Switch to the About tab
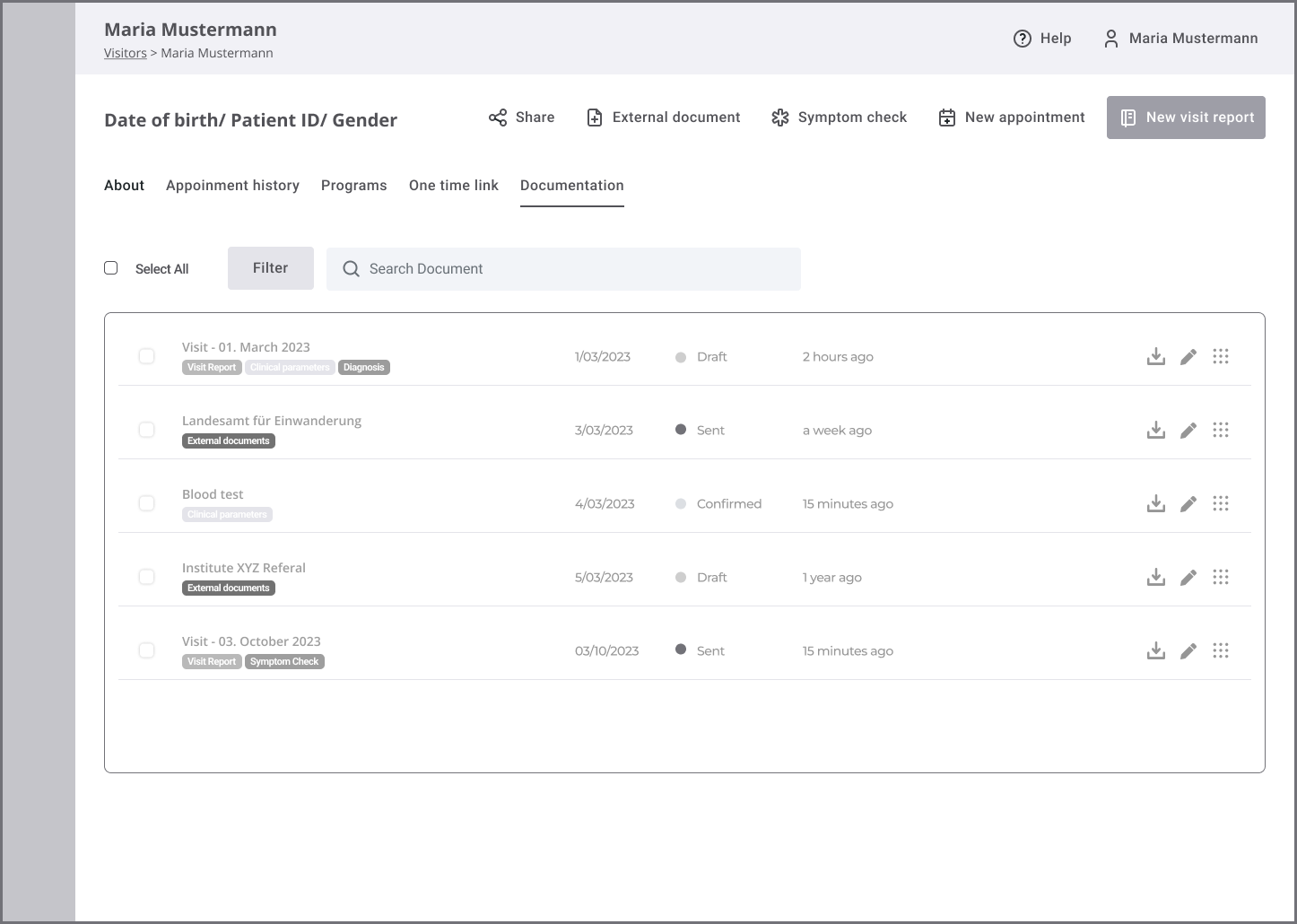The width and height of the screenshot is (1297, 924). (124, 186)
